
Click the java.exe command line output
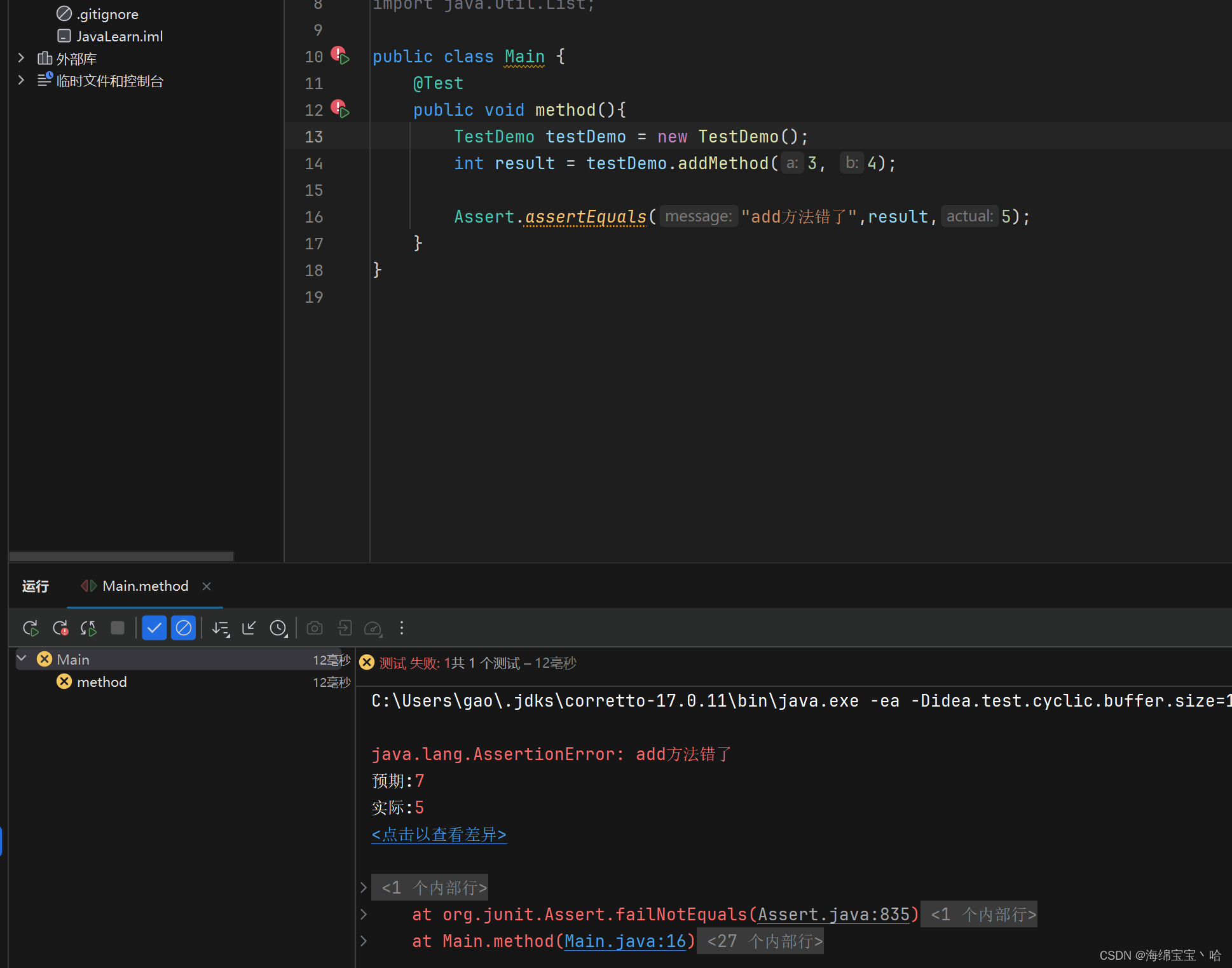coord(801,701)
